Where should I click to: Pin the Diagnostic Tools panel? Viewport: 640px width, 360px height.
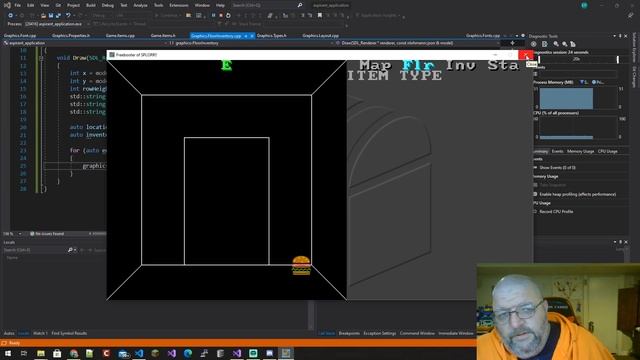click(x=620, y=36)
